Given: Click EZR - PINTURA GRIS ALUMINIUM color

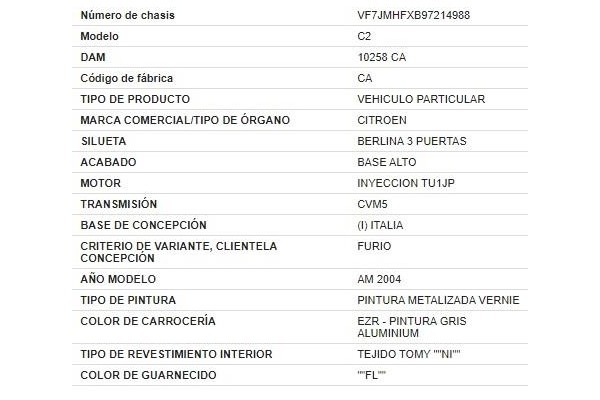Looking at the screenshot, I should pos(412,327).
